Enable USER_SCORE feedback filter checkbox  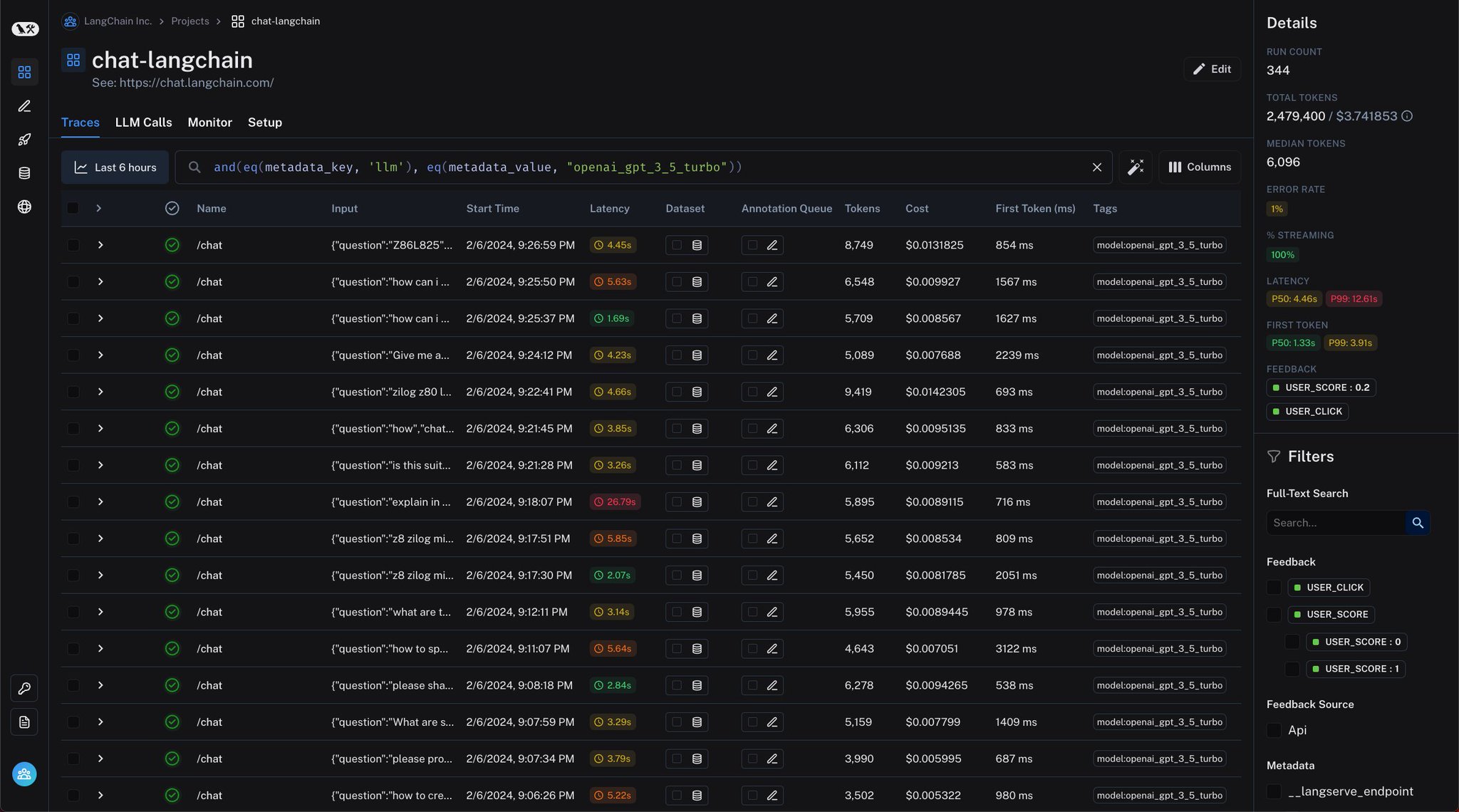(x=1274, y=615)
